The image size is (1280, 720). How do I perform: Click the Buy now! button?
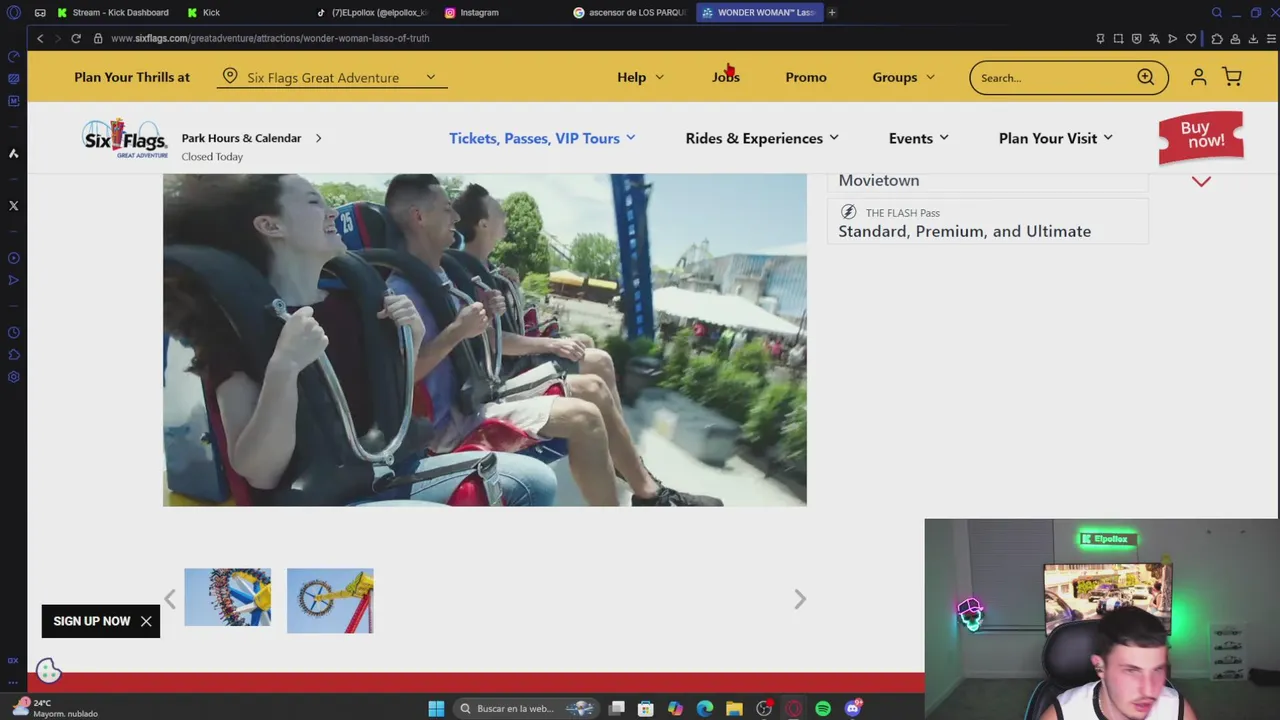[1201, 136]
